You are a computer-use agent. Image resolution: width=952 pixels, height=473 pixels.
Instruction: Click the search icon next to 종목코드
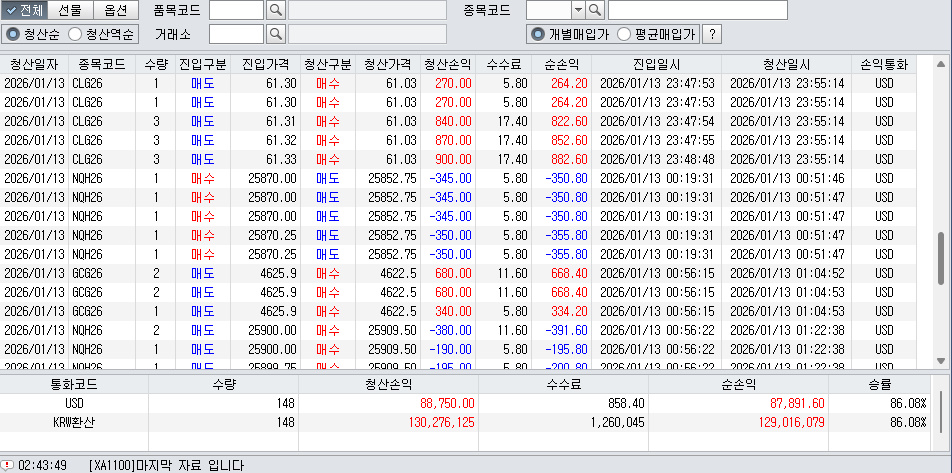pos(595,11)
